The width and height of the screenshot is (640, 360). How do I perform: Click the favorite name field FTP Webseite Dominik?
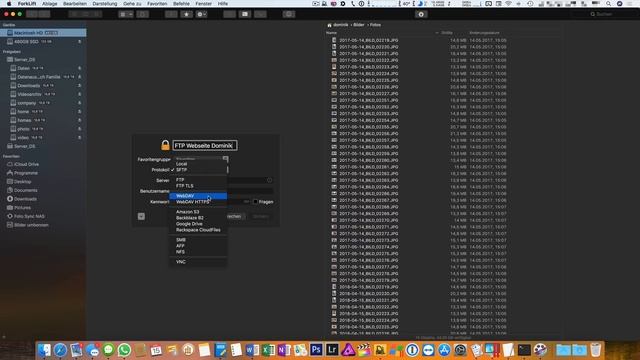click(204, 145)
